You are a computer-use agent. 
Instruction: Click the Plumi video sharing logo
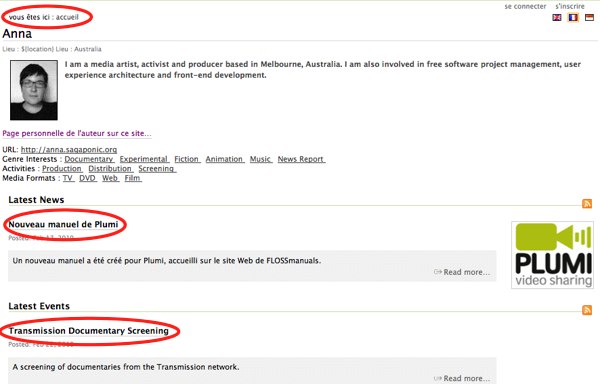(553, 255)
